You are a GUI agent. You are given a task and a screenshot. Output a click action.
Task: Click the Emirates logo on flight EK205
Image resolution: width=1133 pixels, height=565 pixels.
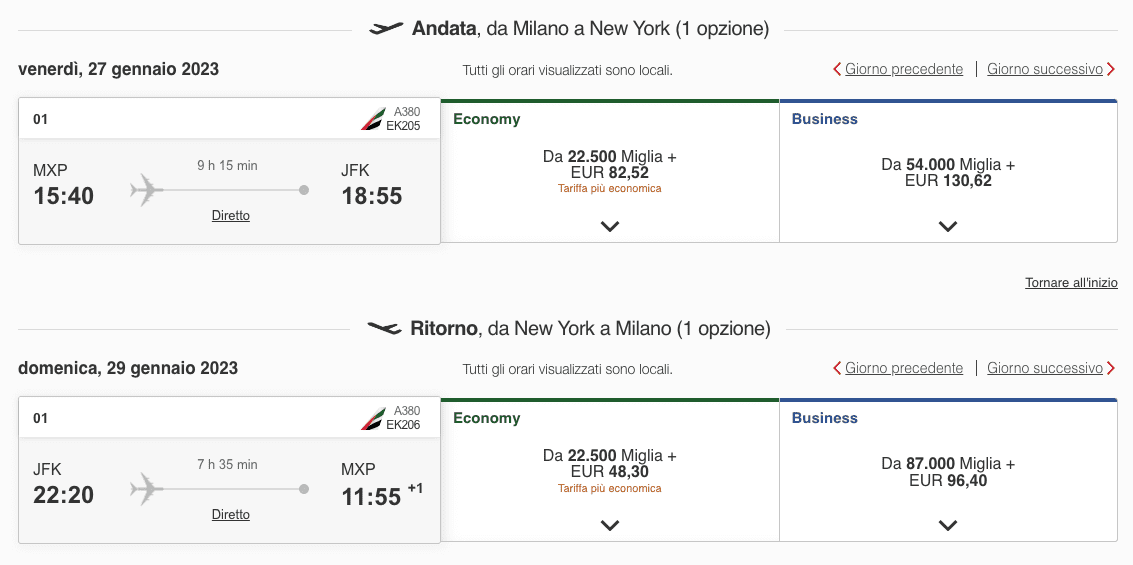pos(374,118)
